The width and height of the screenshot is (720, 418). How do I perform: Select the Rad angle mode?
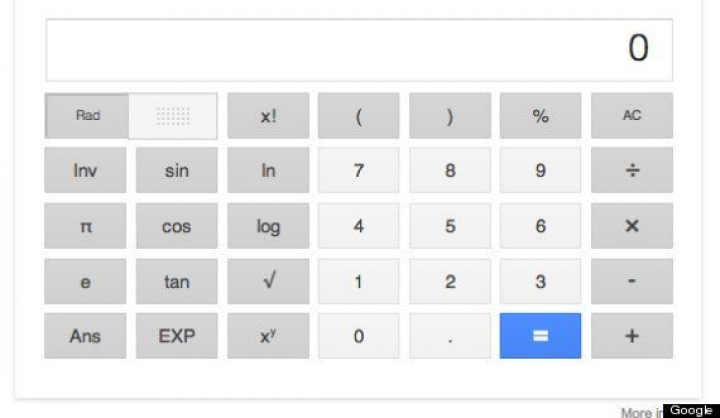pos(88,116)
